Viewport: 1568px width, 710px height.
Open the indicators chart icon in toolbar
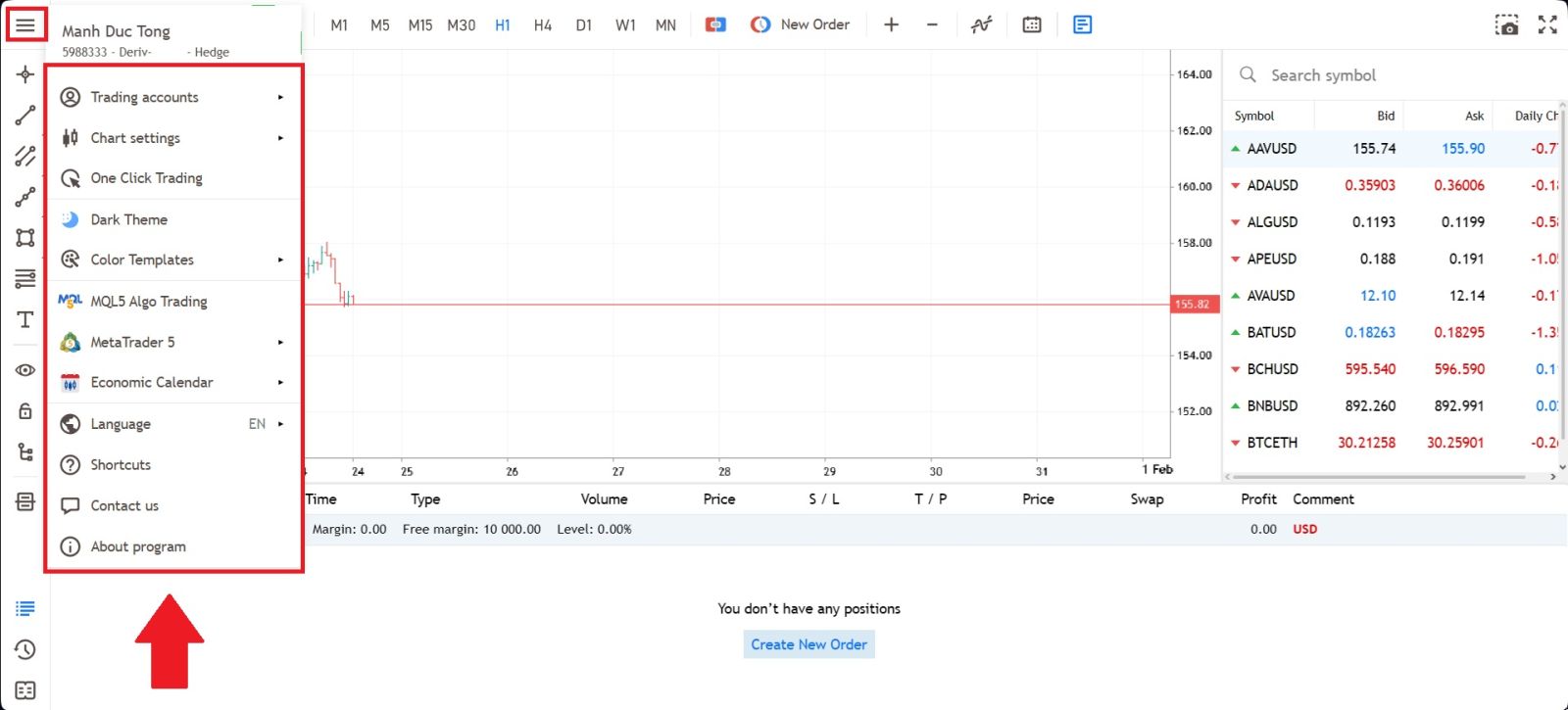point(981,25)
